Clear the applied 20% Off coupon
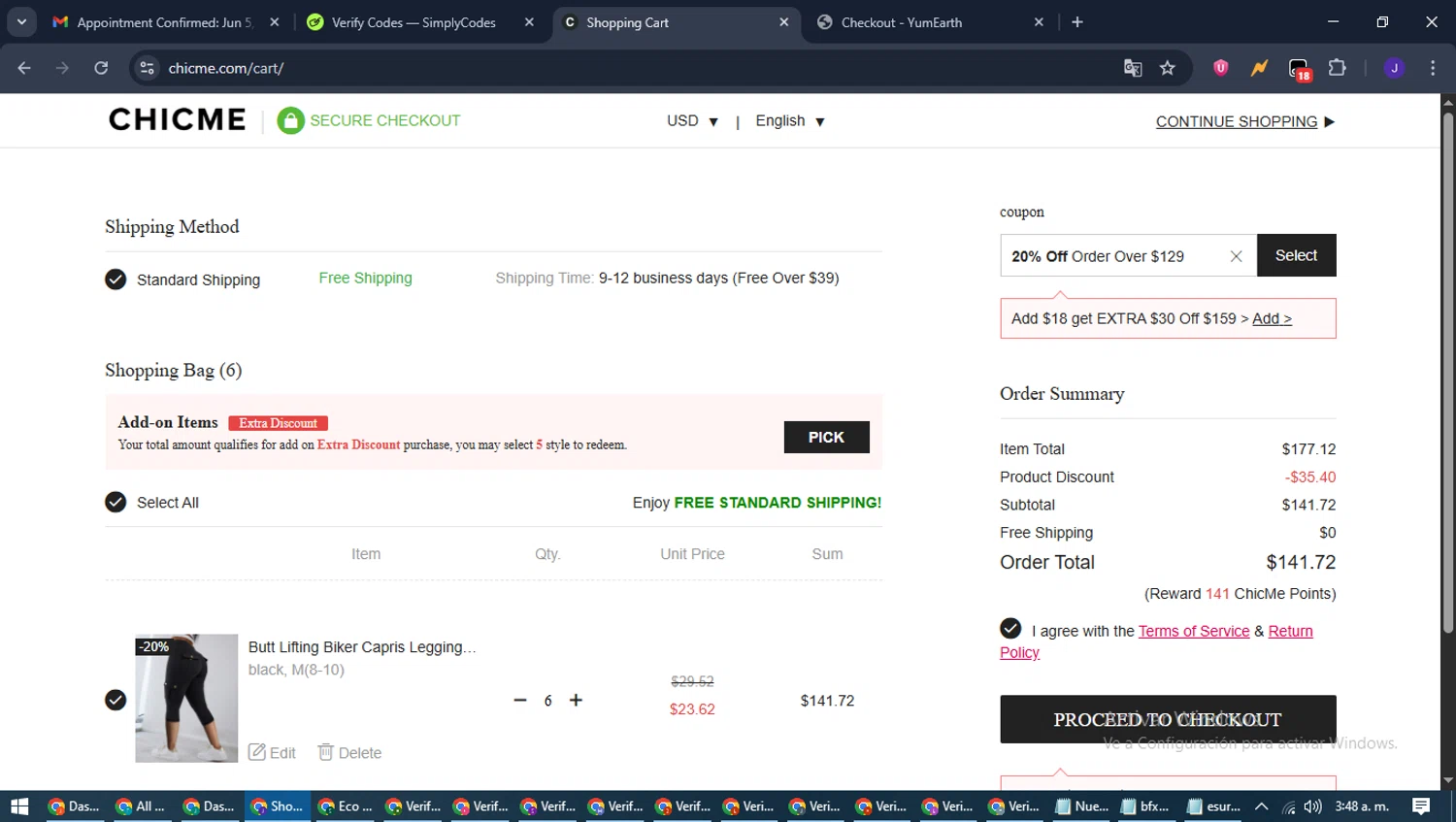 coord(1236,256)
